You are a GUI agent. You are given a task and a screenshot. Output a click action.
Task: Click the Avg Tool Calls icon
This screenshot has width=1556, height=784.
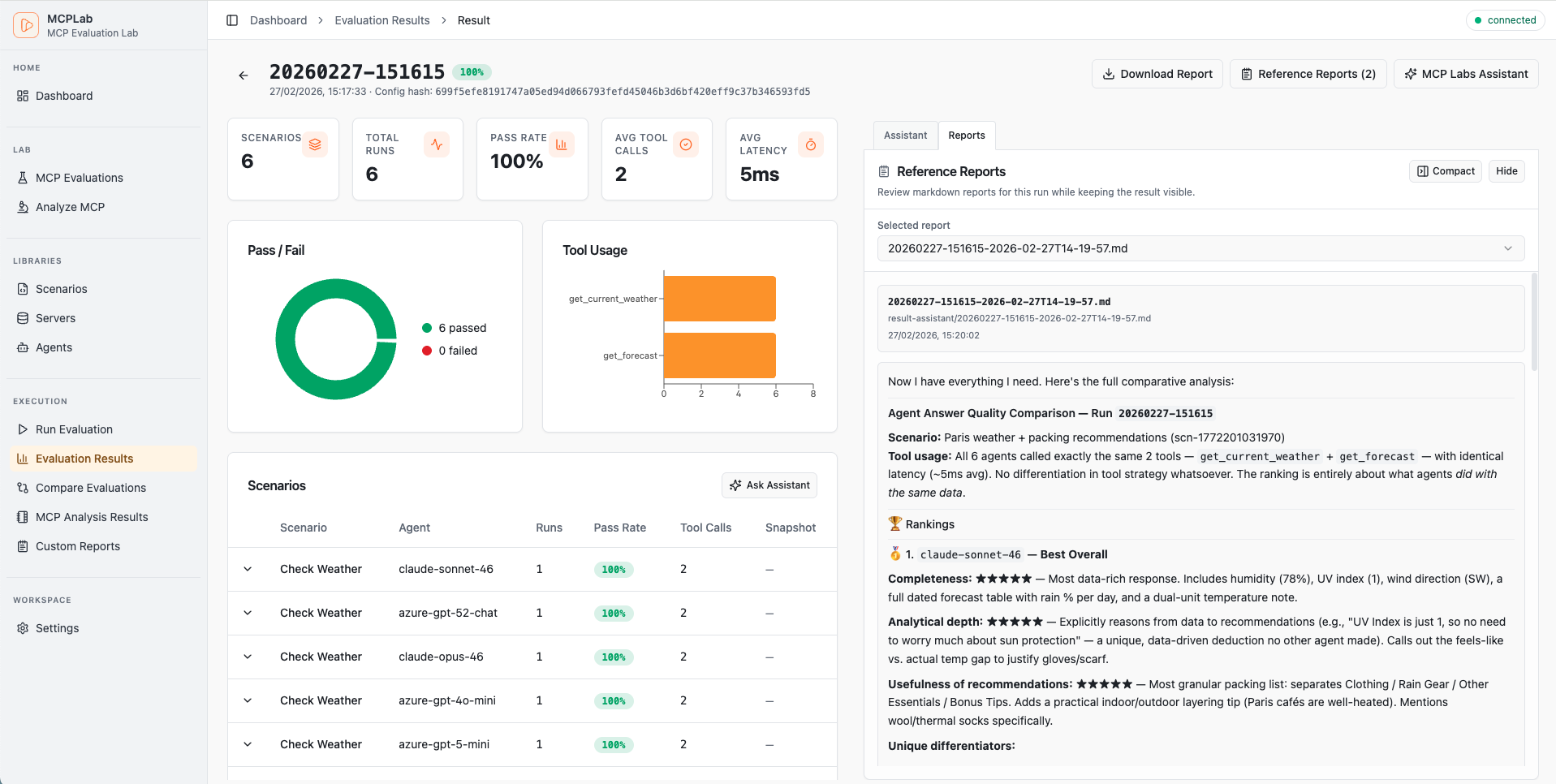pos(686,144)
